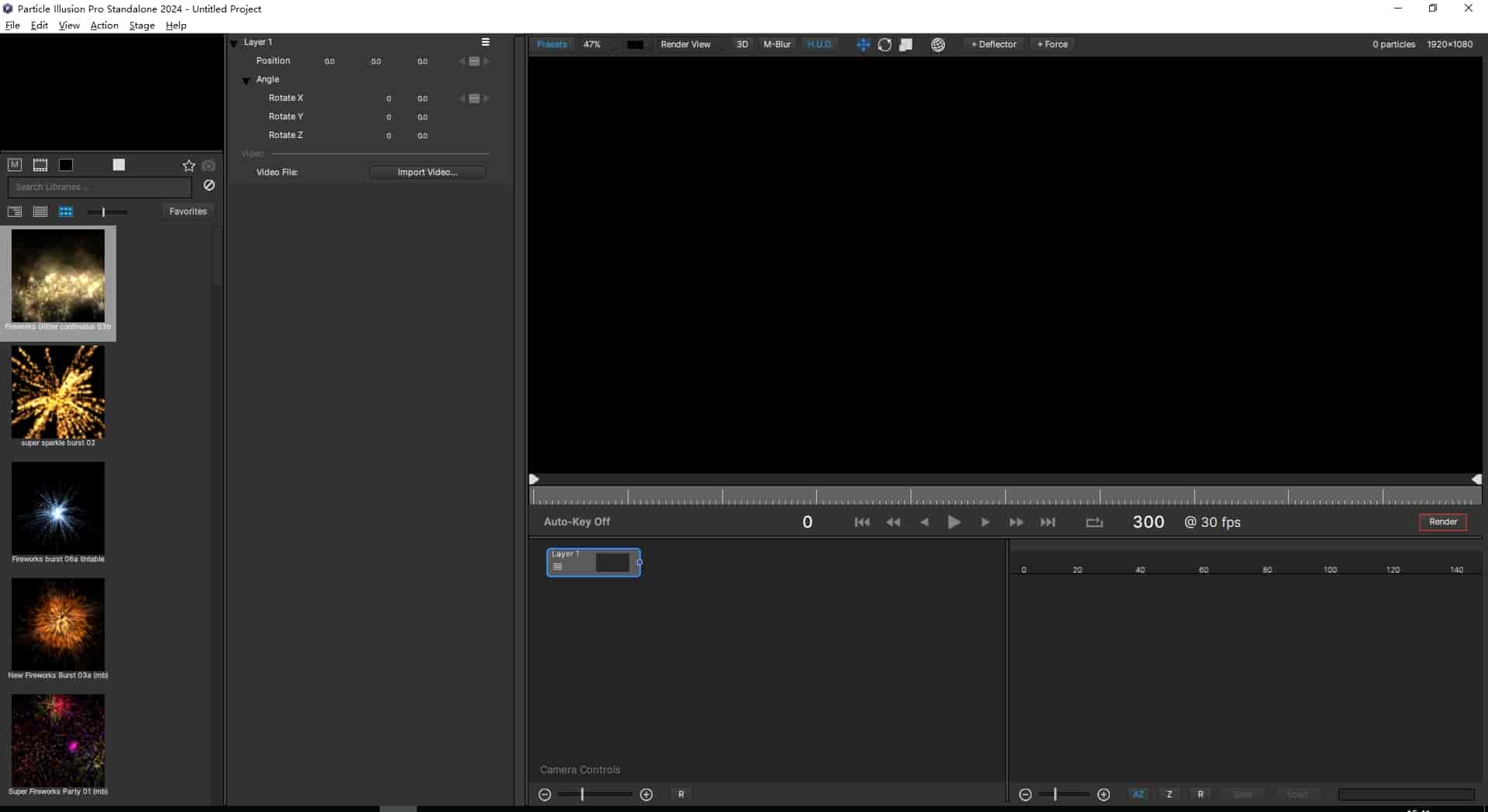
Task: Toggle the H.U.D. display
Action: coord(820,44)
